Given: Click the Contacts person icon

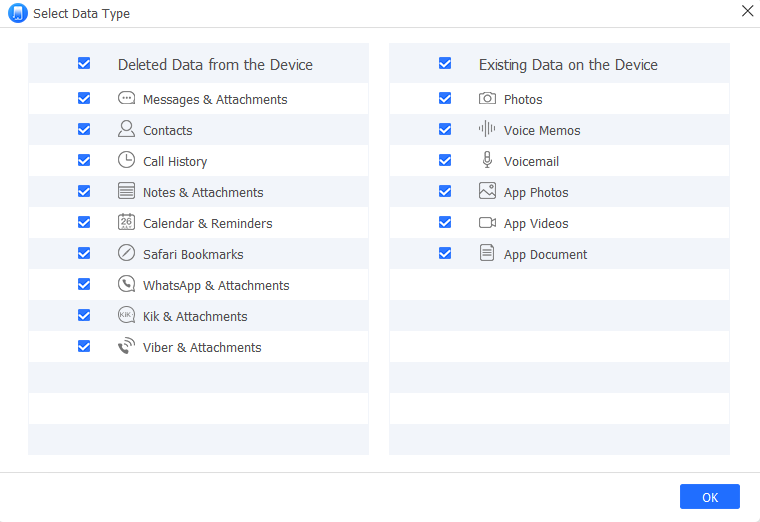Looking at the screenshot, I should pyautogui.click(x=127, y=129).
